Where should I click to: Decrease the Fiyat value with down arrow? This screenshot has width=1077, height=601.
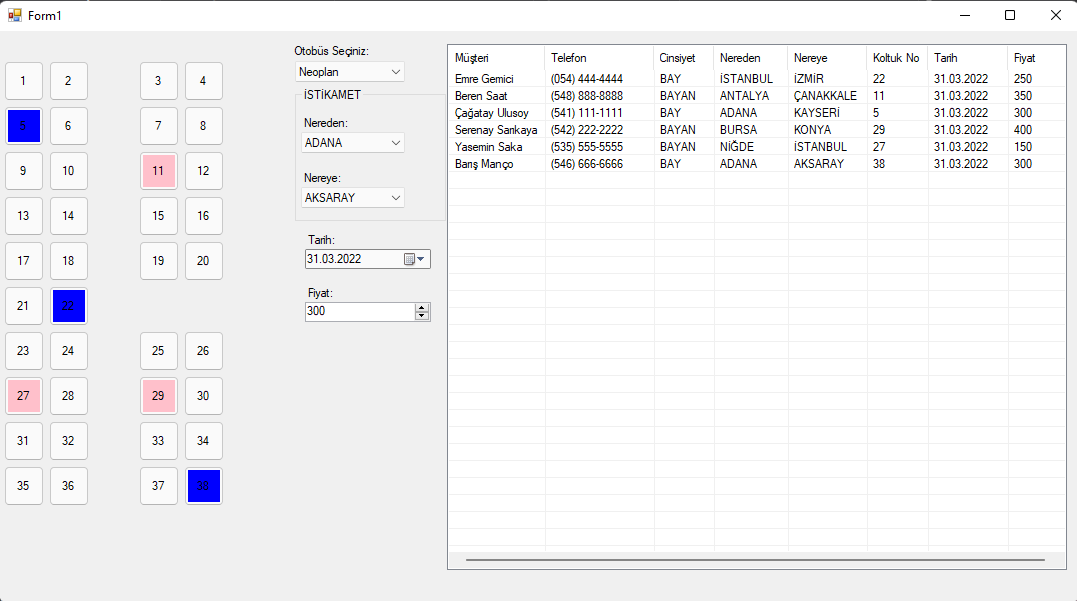pos(422,316)
